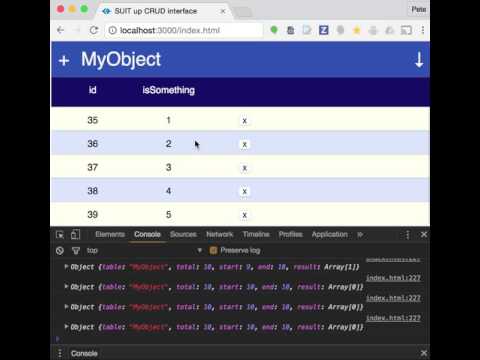The image size is (480, 360).
Task: Click the down arrow in MyObject header
Action: tap(419, 60)
